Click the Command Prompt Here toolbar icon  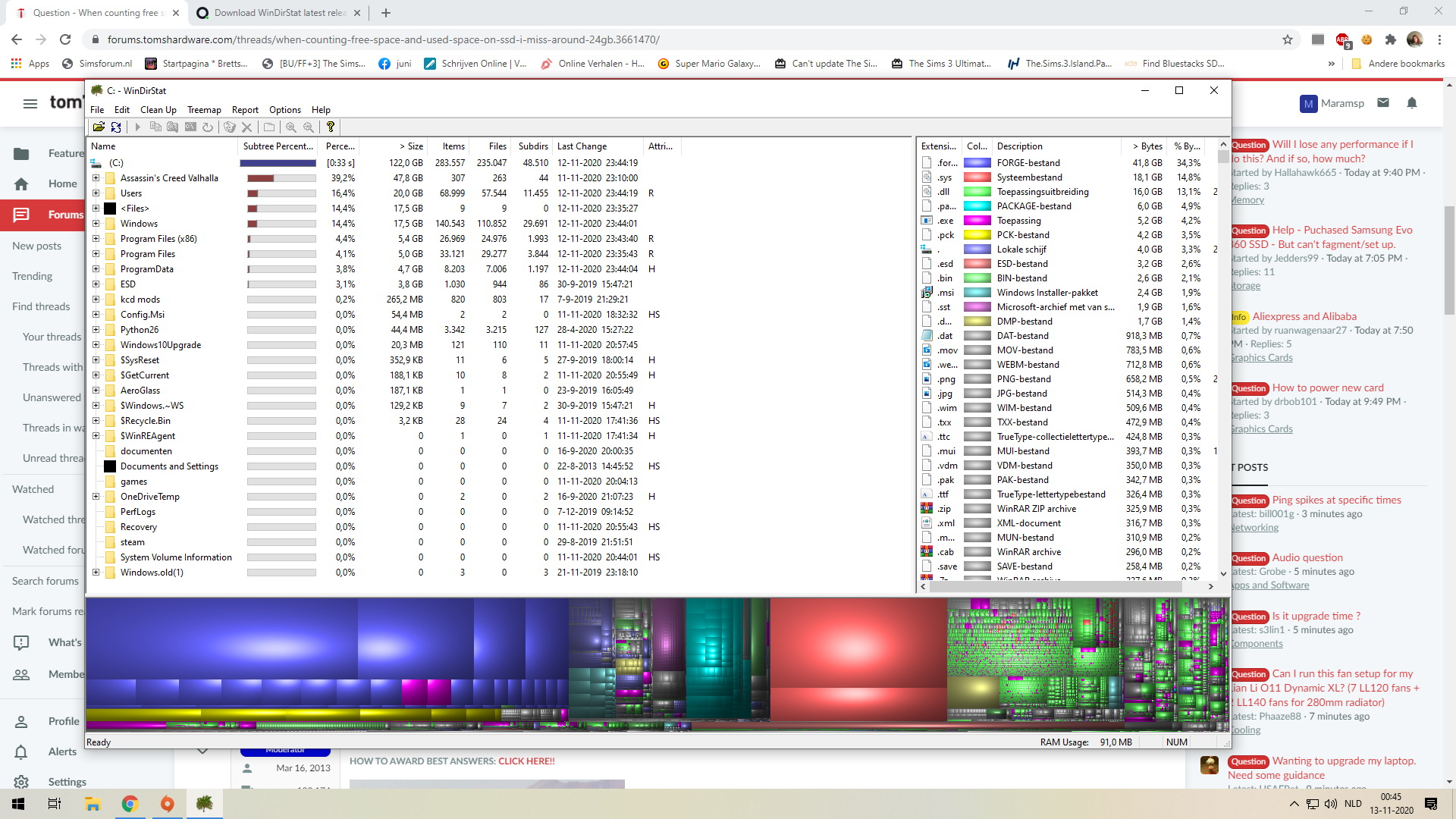(x=190, y=127)
